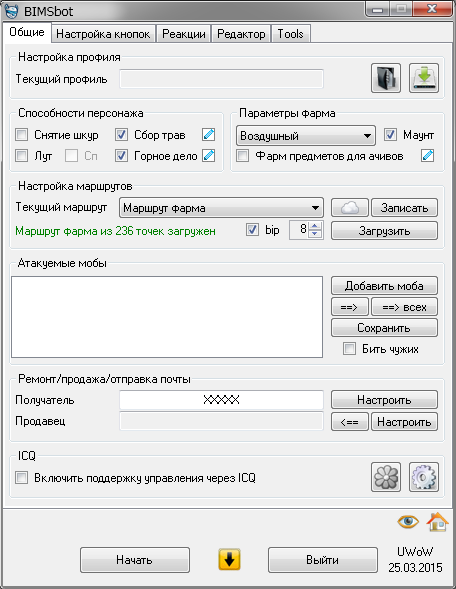Screen dimensions: 456x589
Task: Edit herb gathering list pencil icon
Action: [x=208, y=134]
